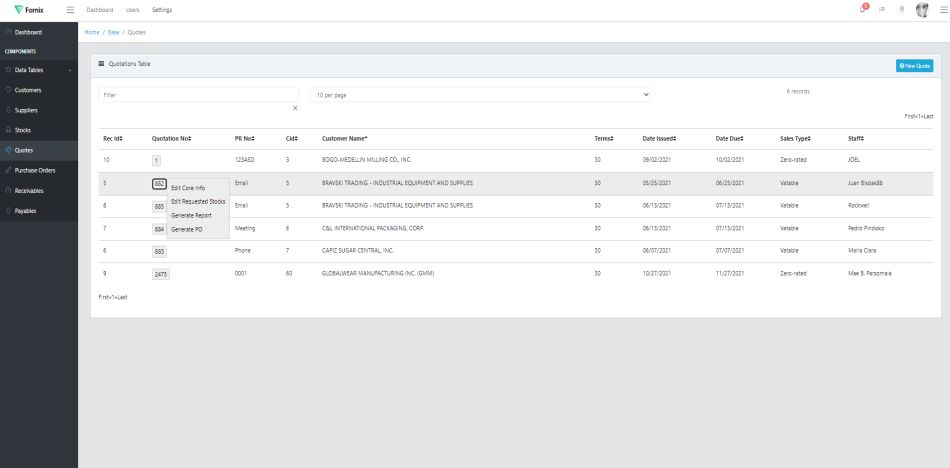Open Purchase Orders from the sidebar
Image resolution: width=950 pixels, height=468 pixels.
coord(34,170)
